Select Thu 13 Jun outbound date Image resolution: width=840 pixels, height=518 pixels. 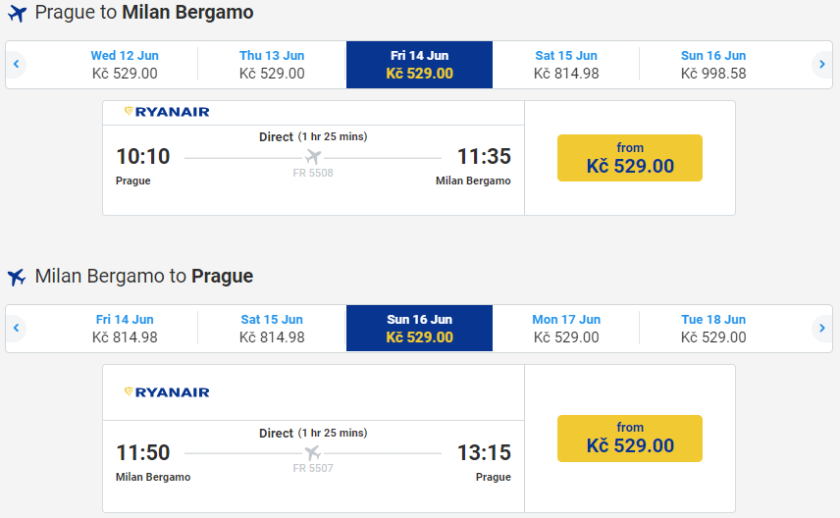click(x=272, y=65)
